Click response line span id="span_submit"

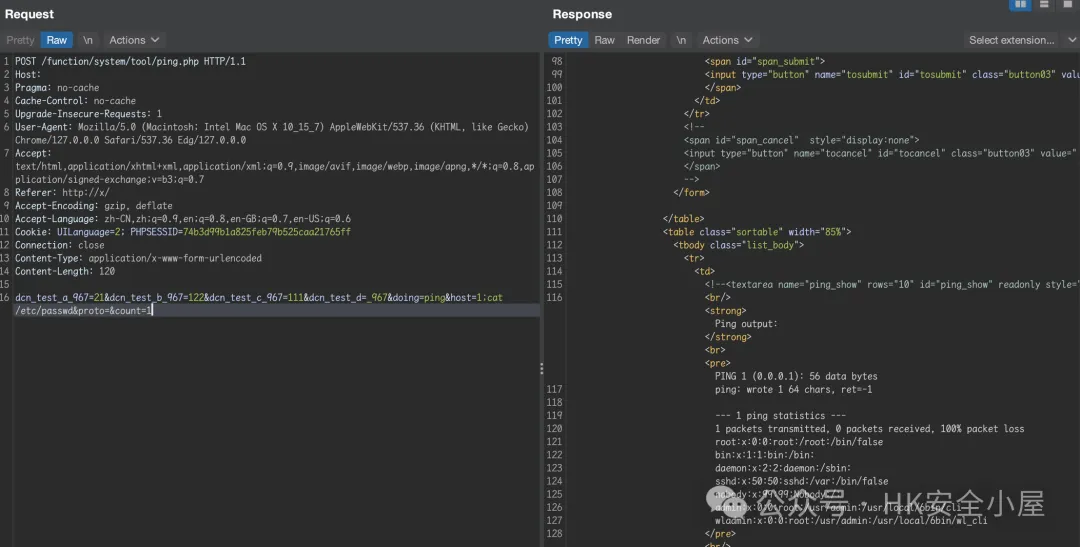click(x=764, y=61)
